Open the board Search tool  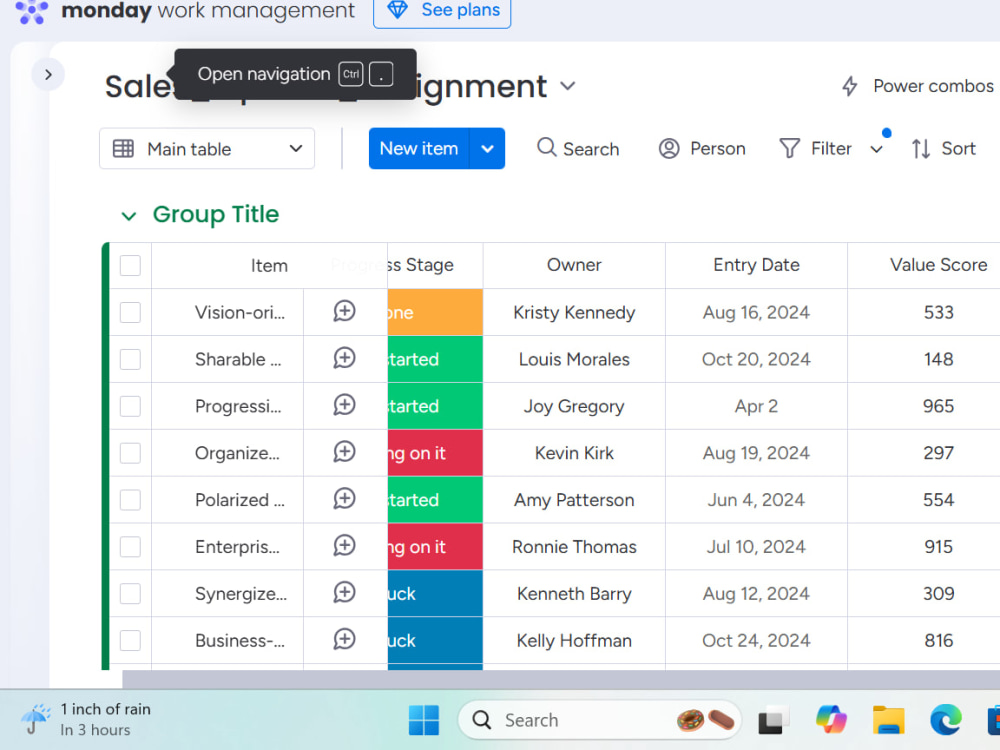pos(578,149)
